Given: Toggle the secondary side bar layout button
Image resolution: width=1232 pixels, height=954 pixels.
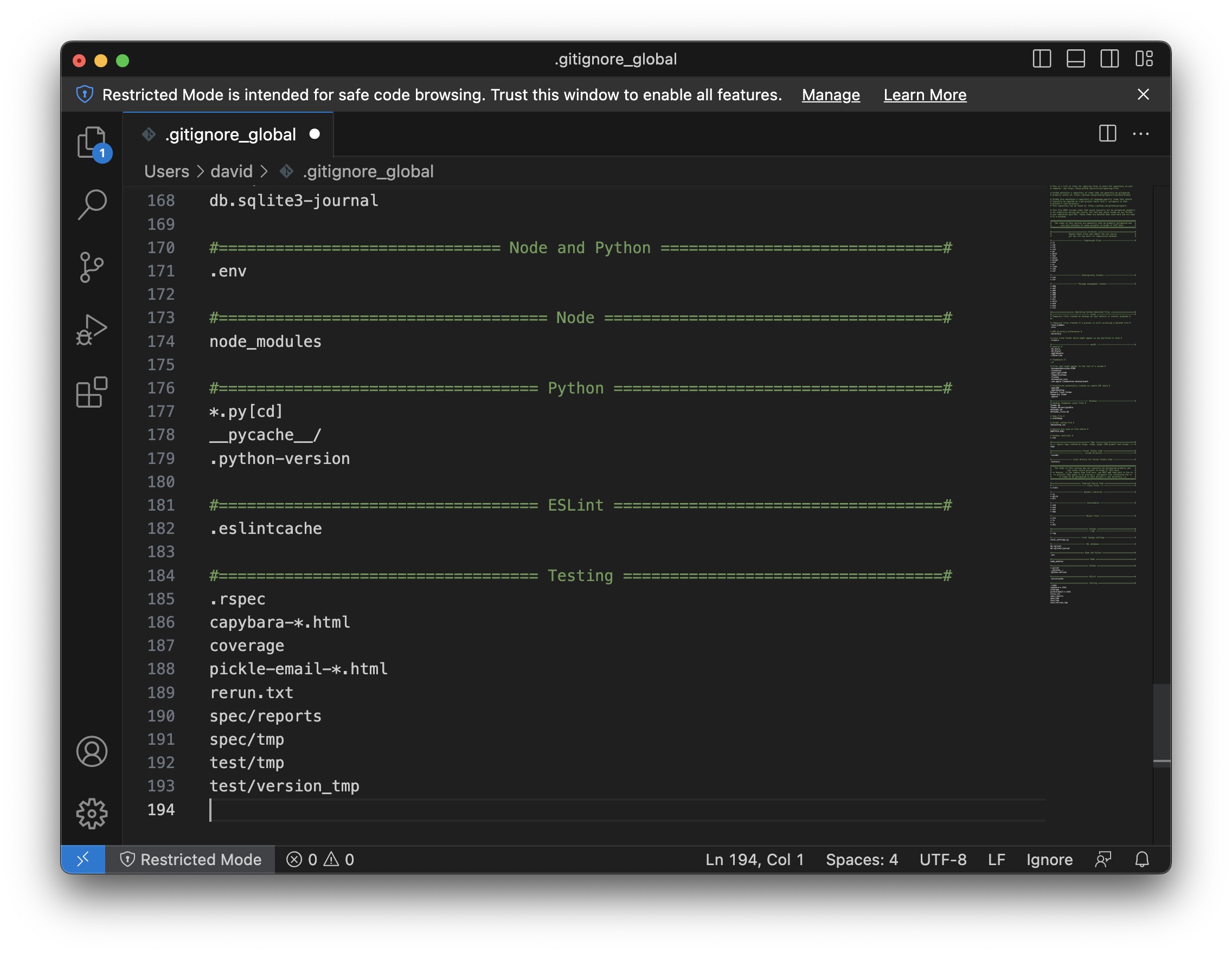Looking at the screenshot, I should (1109, 59).
